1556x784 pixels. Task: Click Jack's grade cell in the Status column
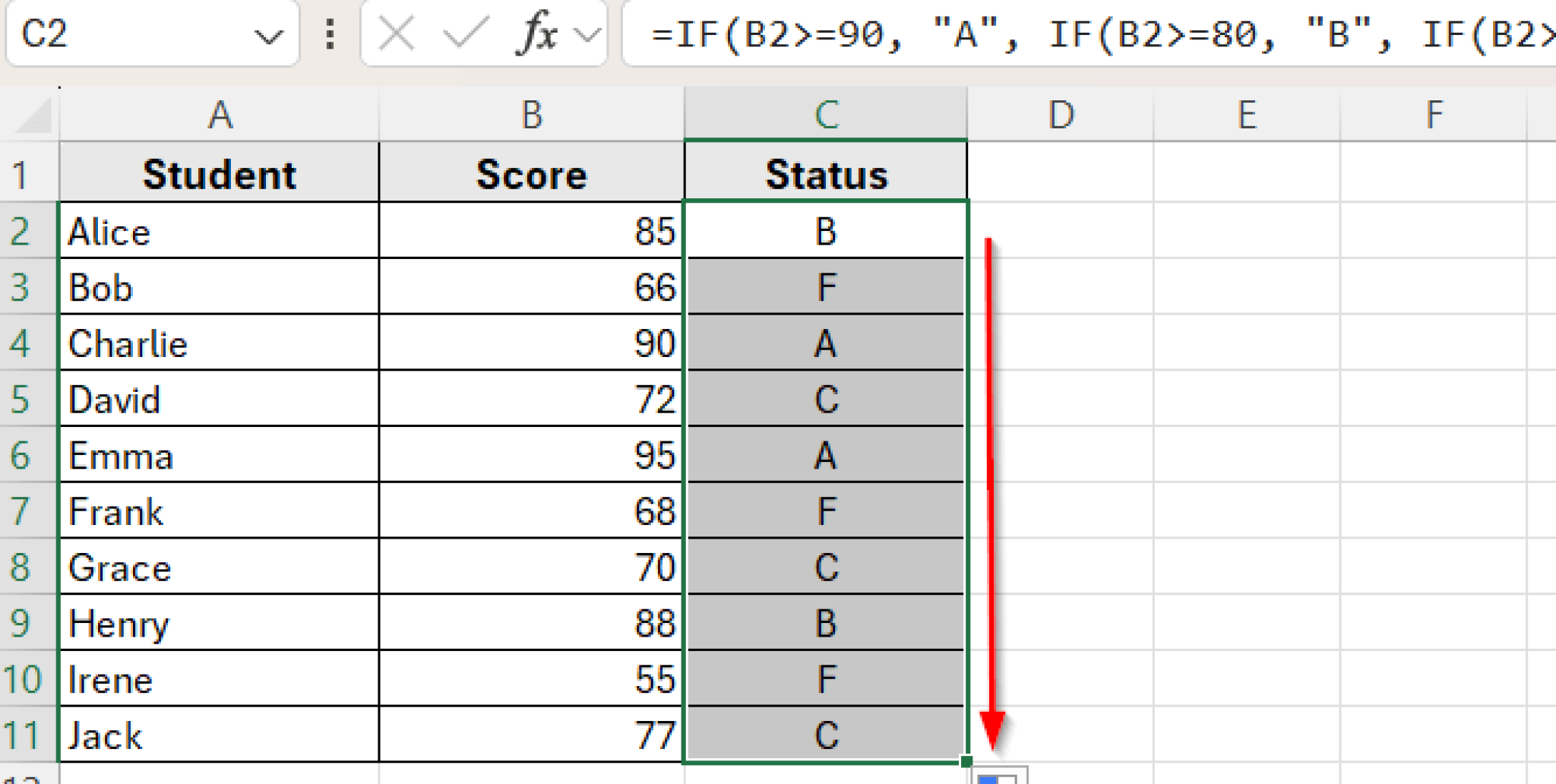pos(825,734)
